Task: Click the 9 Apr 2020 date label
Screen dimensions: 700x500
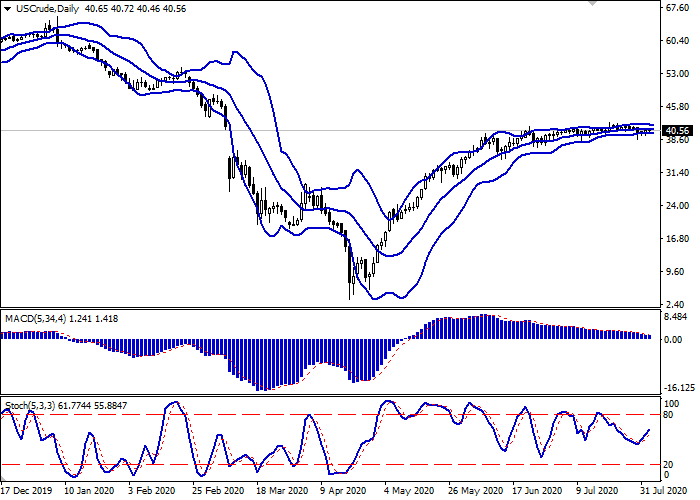Action: tap(341, 491)
